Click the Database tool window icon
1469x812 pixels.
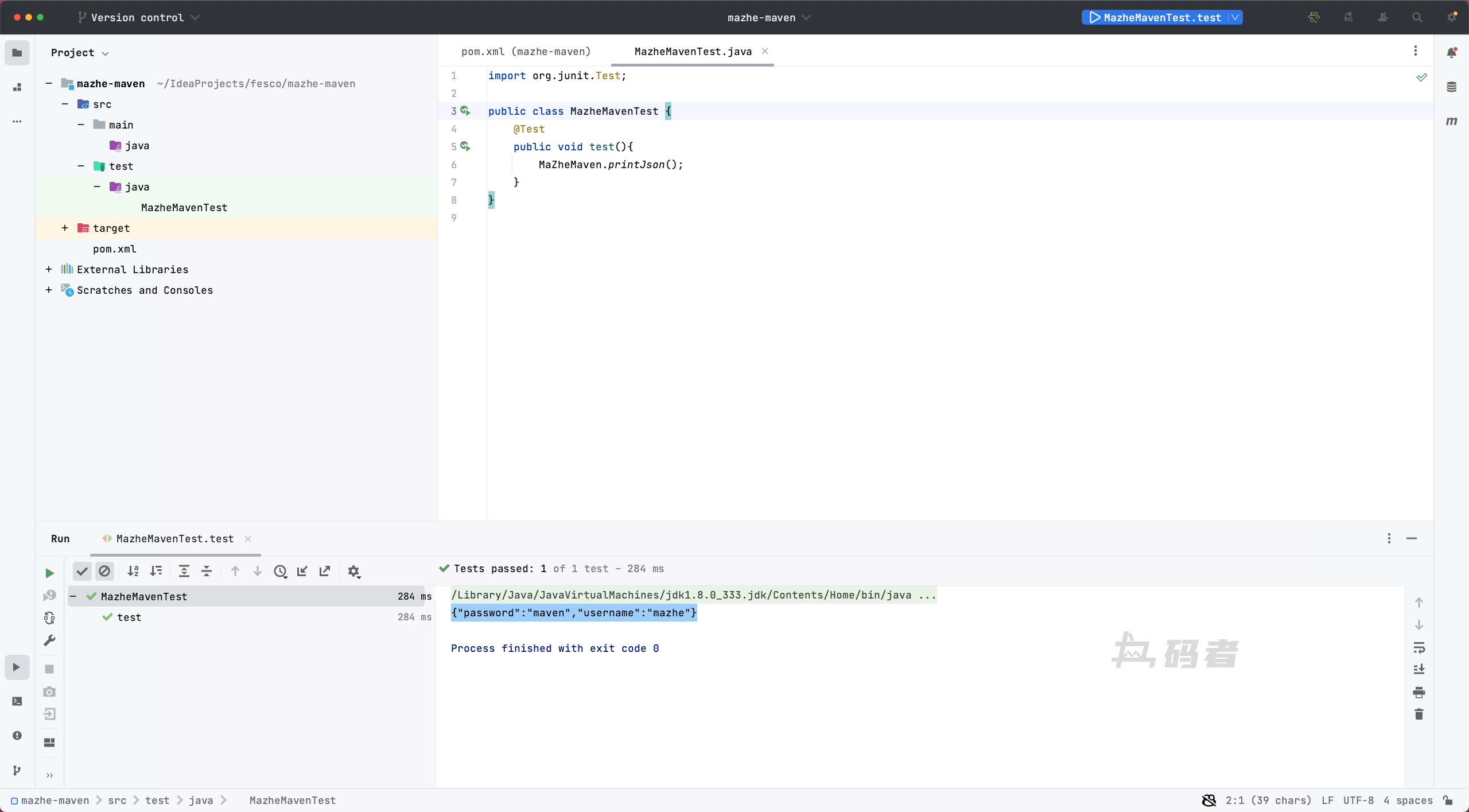(1451, 87)
